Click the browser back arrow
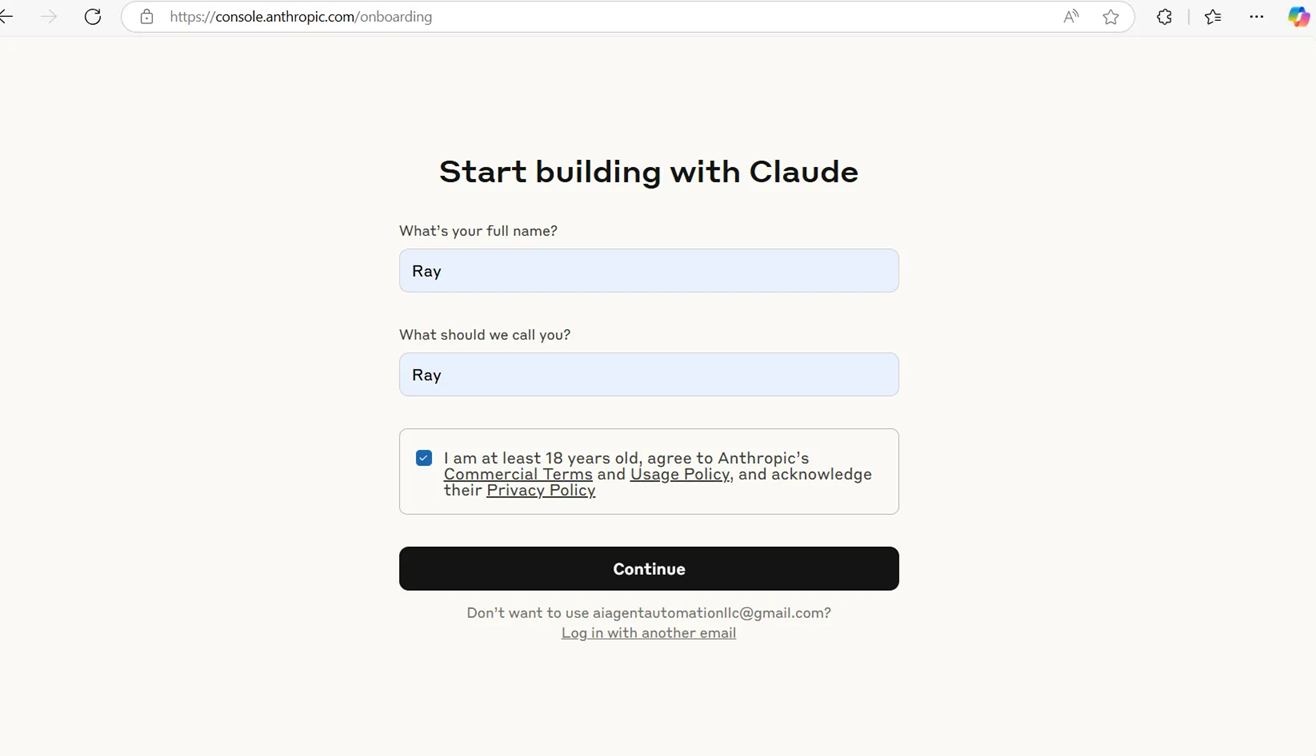The image size is (1316, 756). [6, 17]
